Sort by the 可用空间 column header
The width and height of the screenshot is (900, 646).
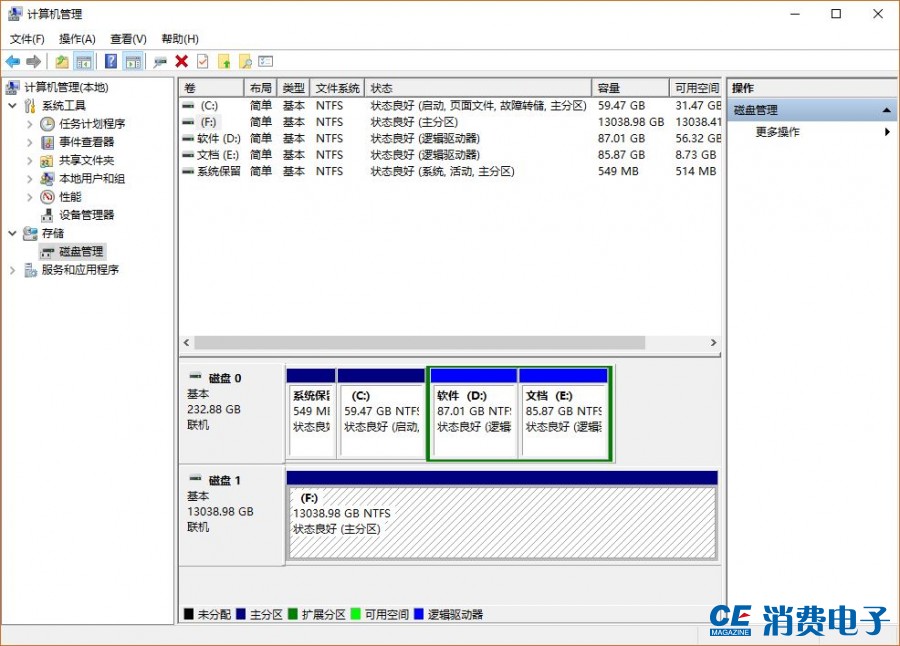[696, 88]
